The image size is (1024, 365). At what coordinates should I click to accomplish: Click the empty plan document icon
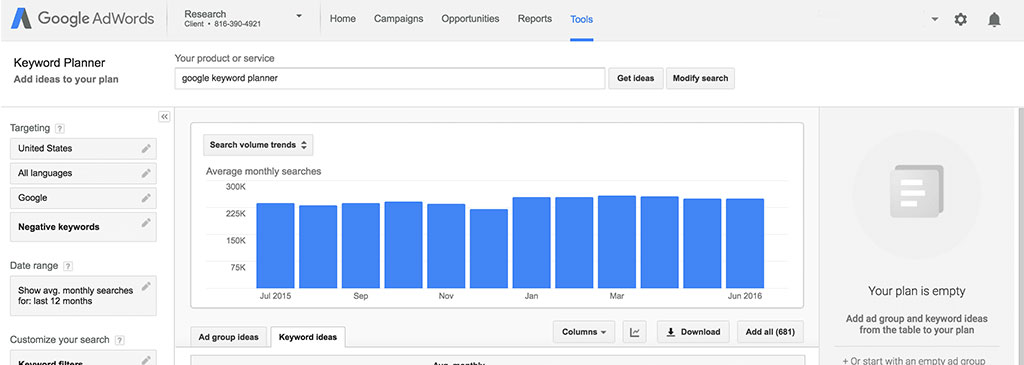click(x=916, y=191)
